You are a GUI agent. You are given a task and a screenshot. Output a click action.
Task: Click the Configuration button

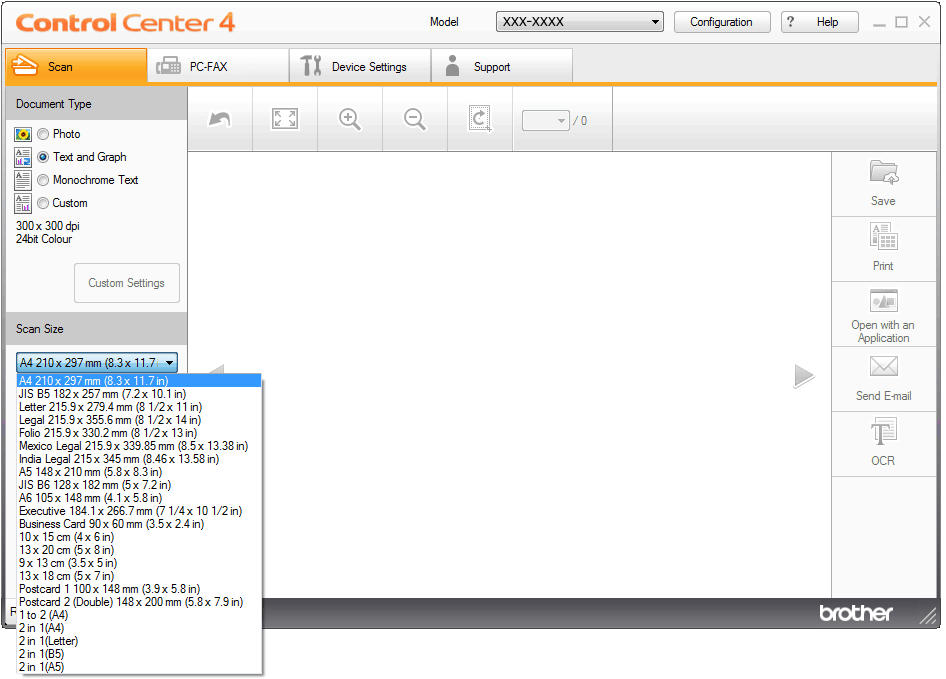(x=722, y=22)
